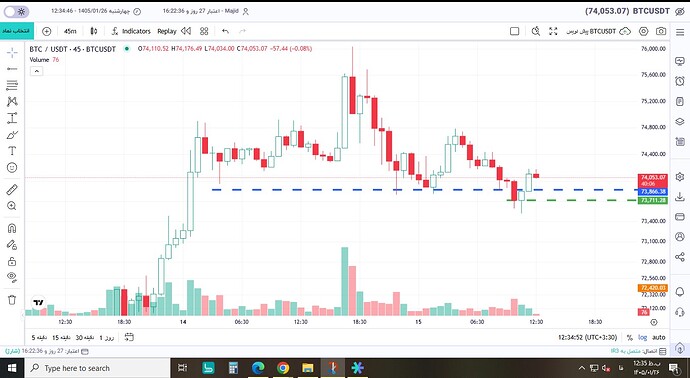690x378 pixels.
Task: Hide all drawings with eye icon
Action: pyautogui.click(x=12, y=277)
